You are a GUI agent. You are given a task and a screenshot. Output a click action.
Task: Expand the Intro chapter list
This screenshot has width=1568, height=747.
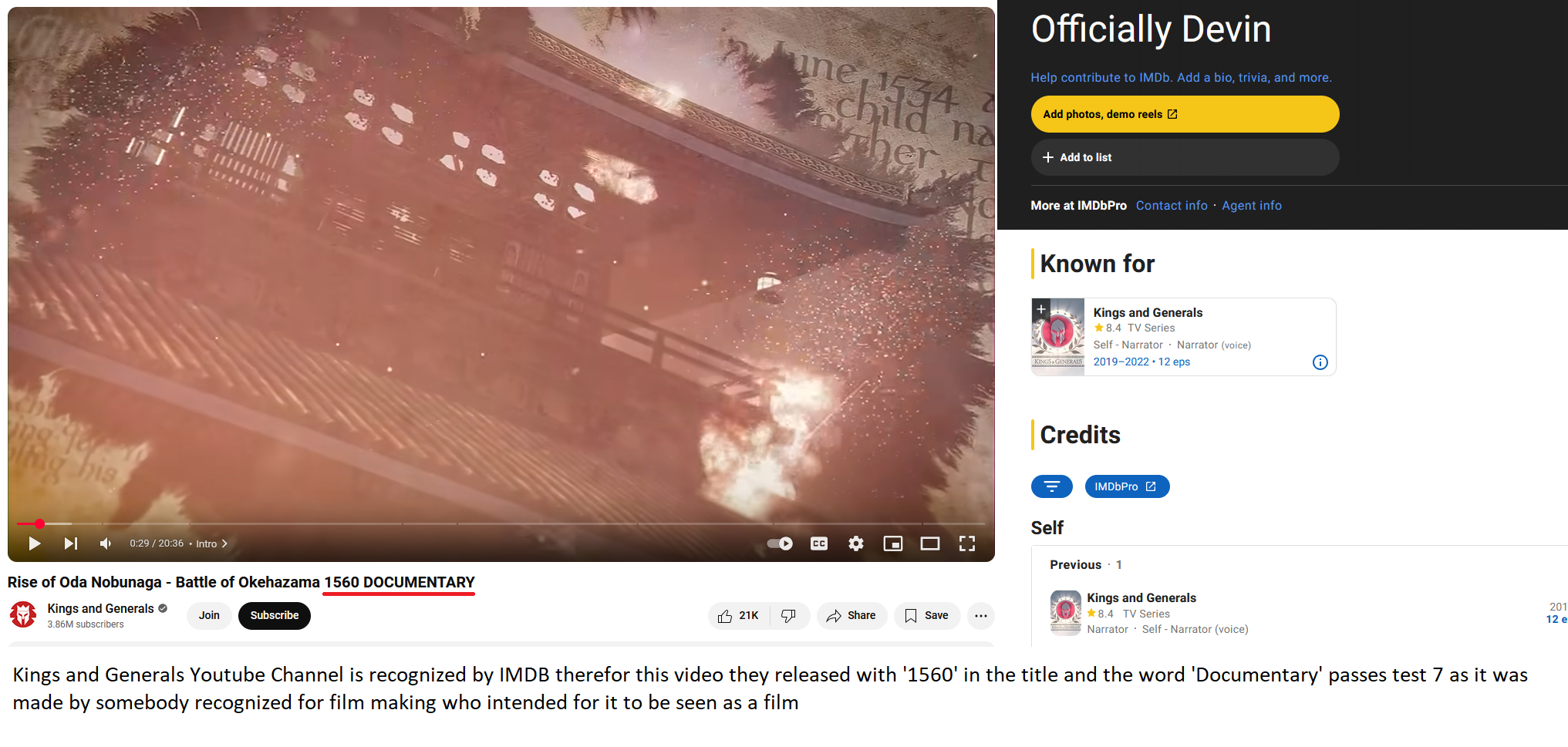coord(212,543)
